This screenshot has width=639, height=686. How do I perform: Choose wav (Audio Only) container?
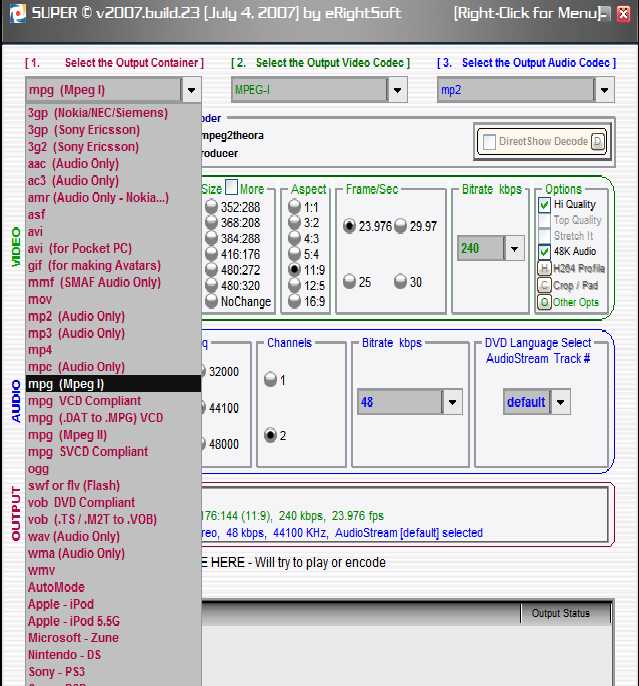coord(113,536)
